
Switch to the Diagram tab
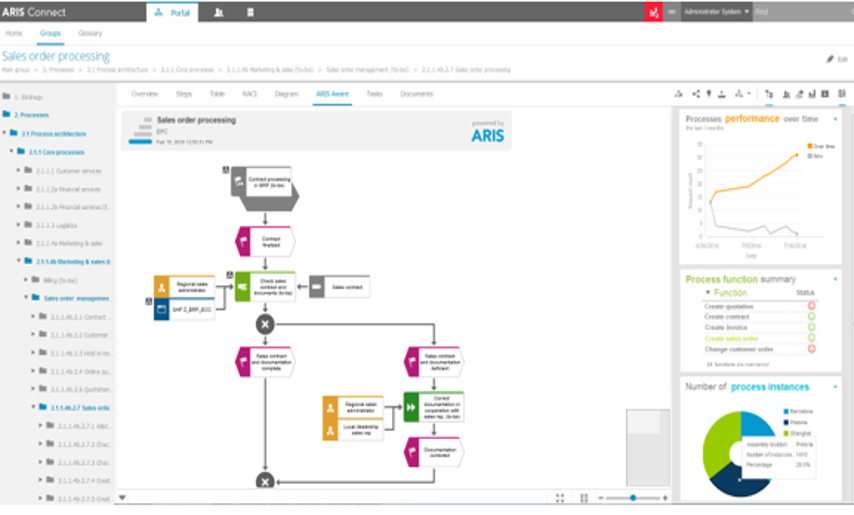click(286, 94)
